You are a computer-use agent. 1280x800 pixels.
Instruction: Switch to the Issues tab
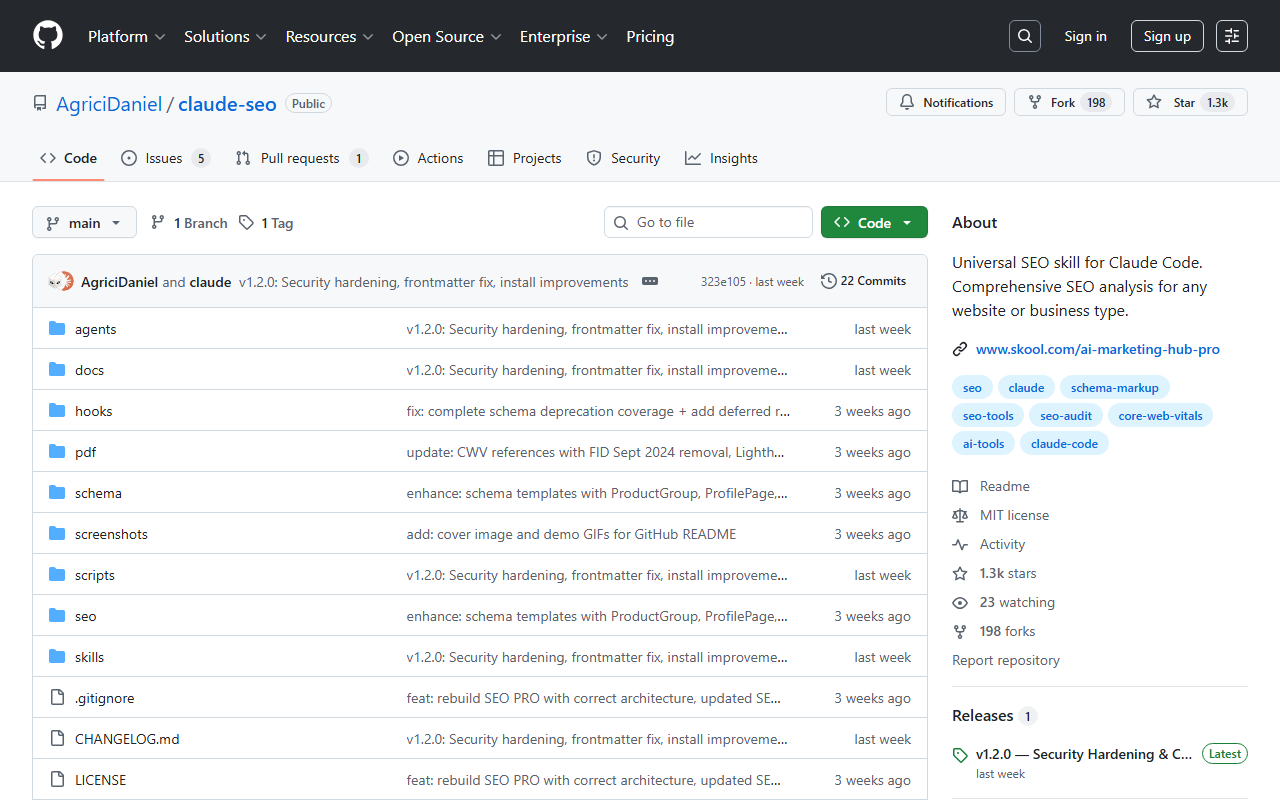pos(165,158)
